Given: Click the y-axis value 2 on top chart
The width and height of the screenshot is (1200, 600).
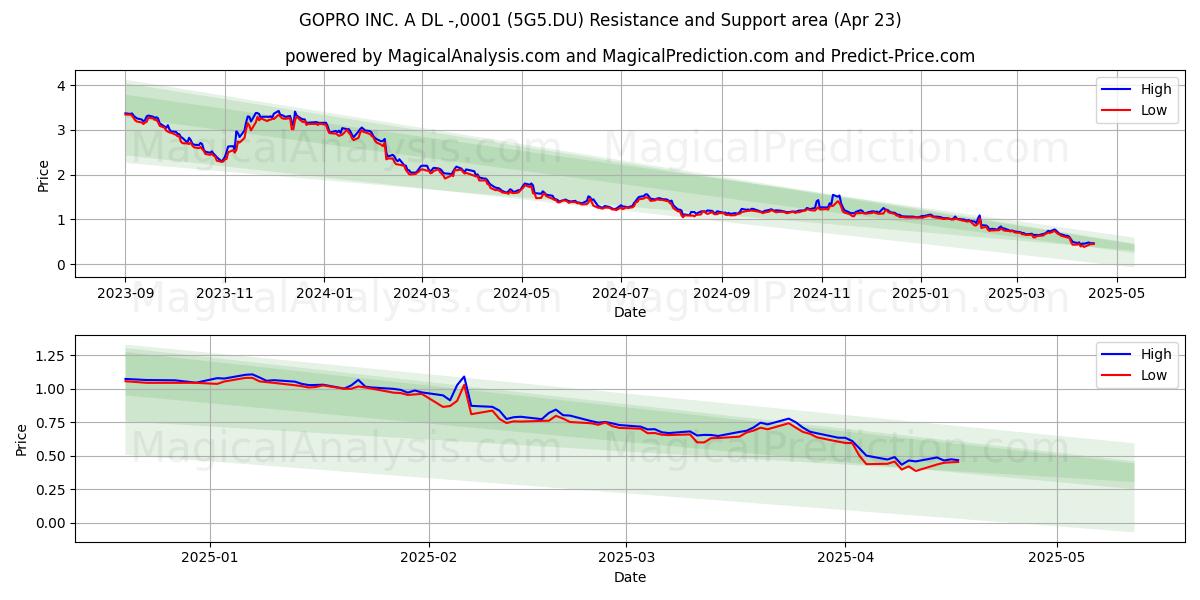Looking at the screenshot, I should [x=61, y=175].
